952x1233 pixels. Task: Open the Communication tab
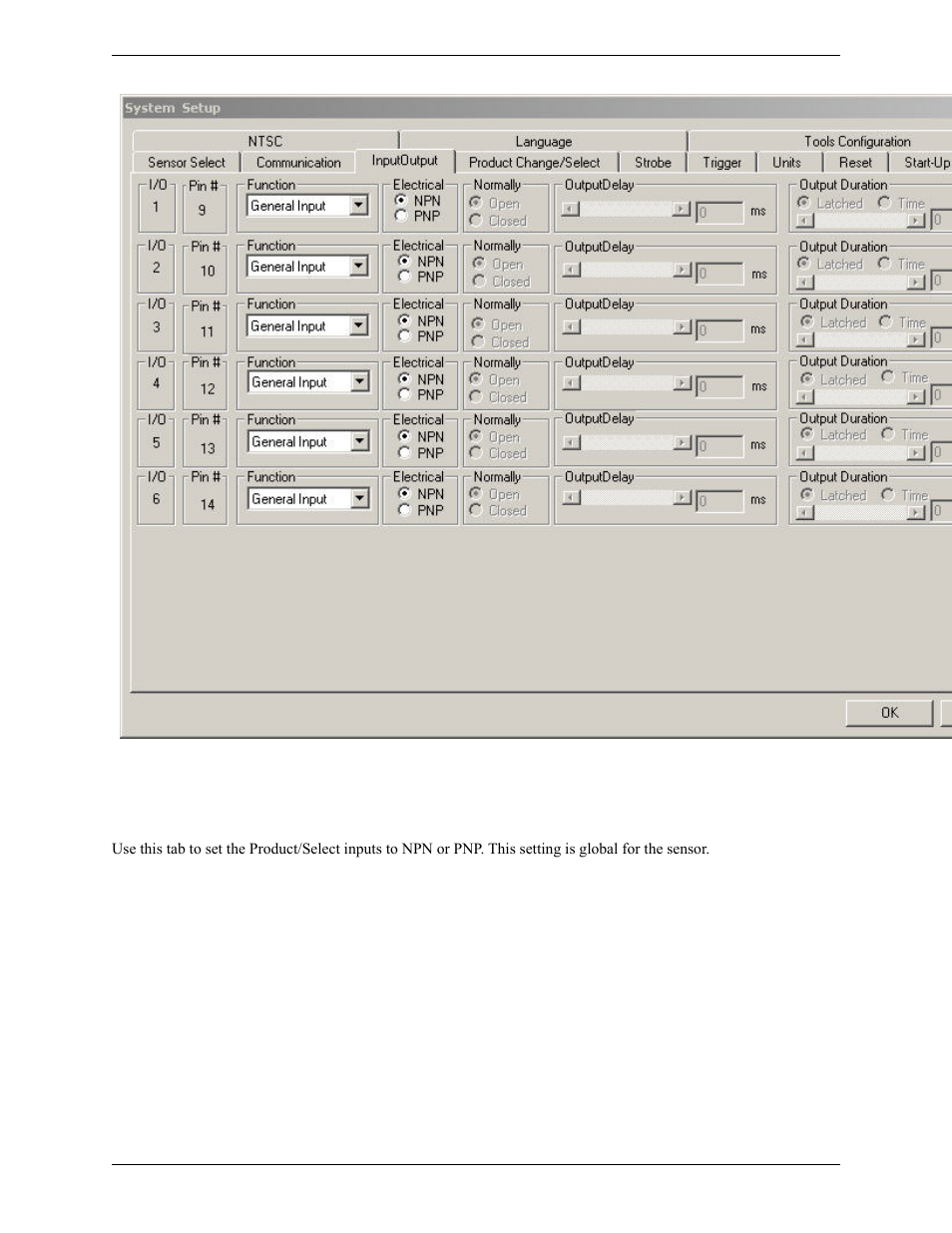point(298,163)
